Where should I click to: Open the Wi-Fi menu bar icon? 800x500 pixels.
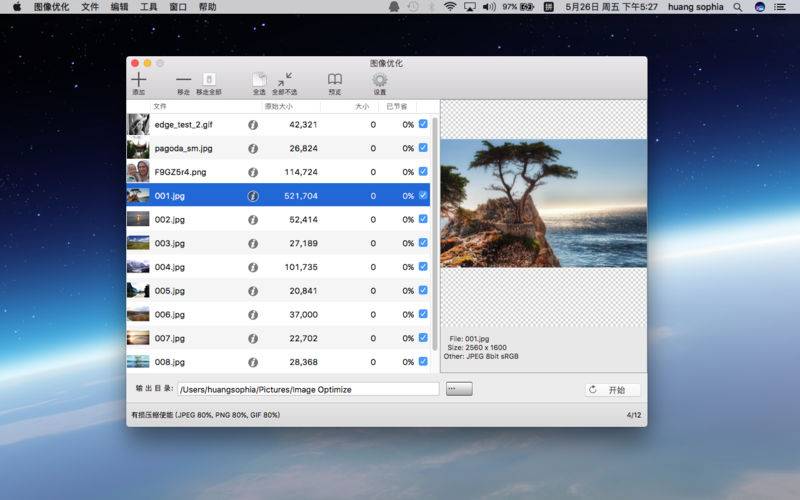[450, 7]
